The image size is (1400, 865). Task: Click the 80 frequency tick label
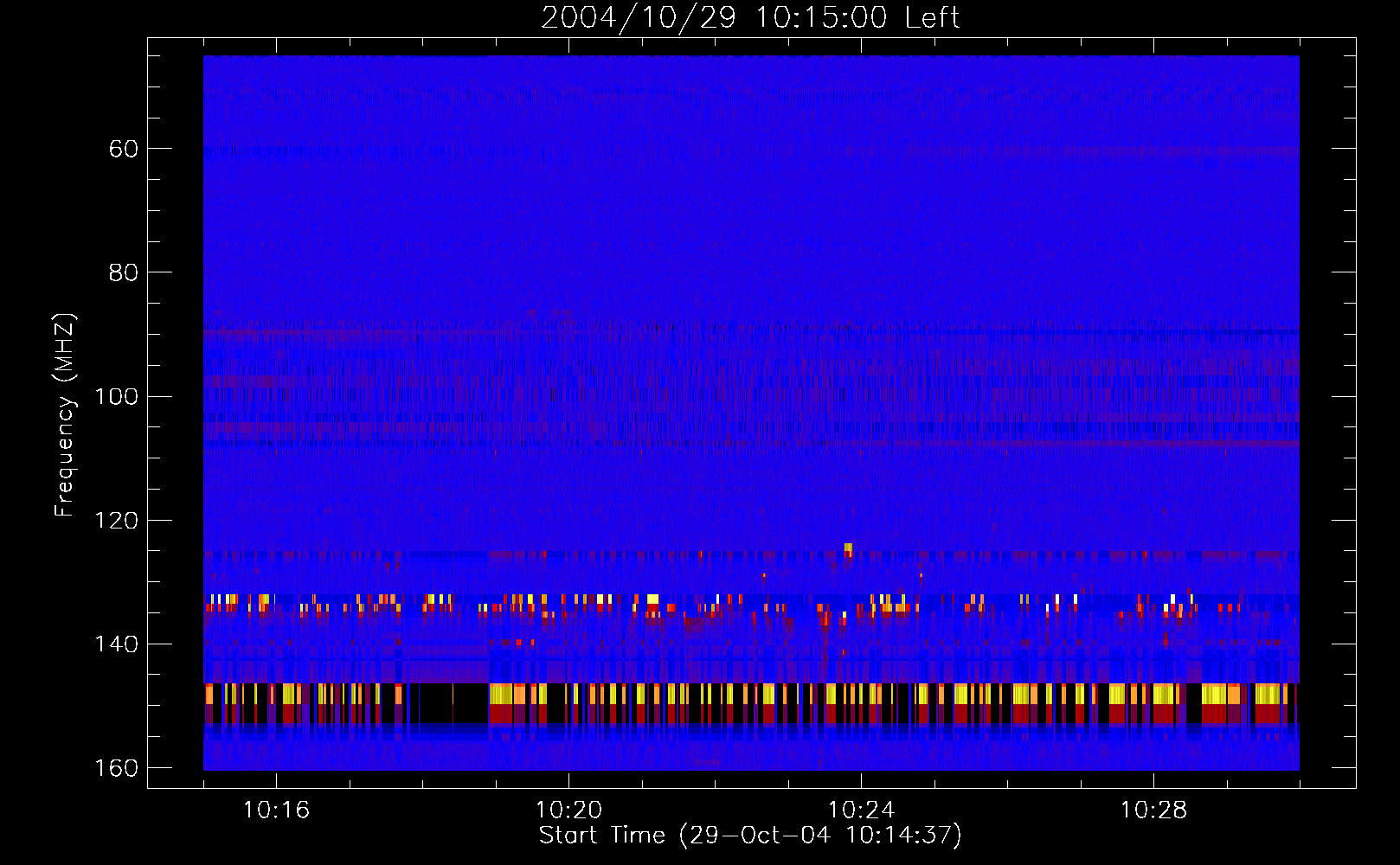pyautogui.click(x=123, y=272)
